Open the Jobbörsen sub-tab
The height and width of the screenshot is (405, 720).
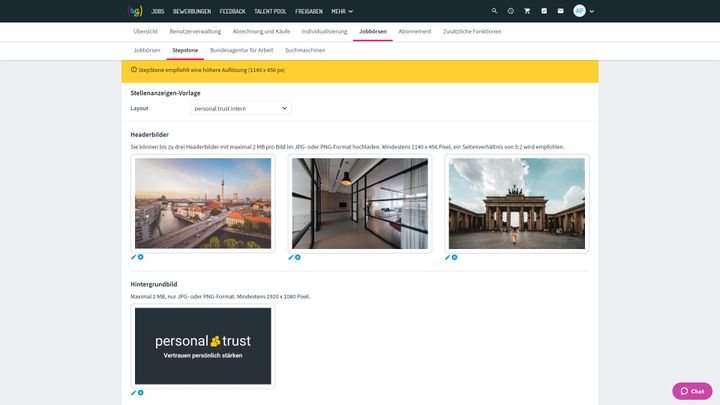click(147, 50)
